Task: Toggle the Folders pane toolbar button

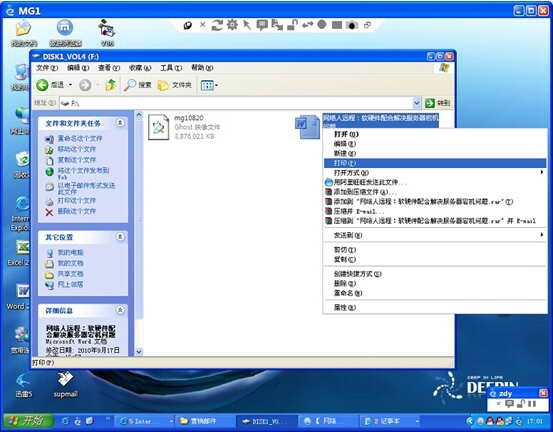Action: coord(175,85)
